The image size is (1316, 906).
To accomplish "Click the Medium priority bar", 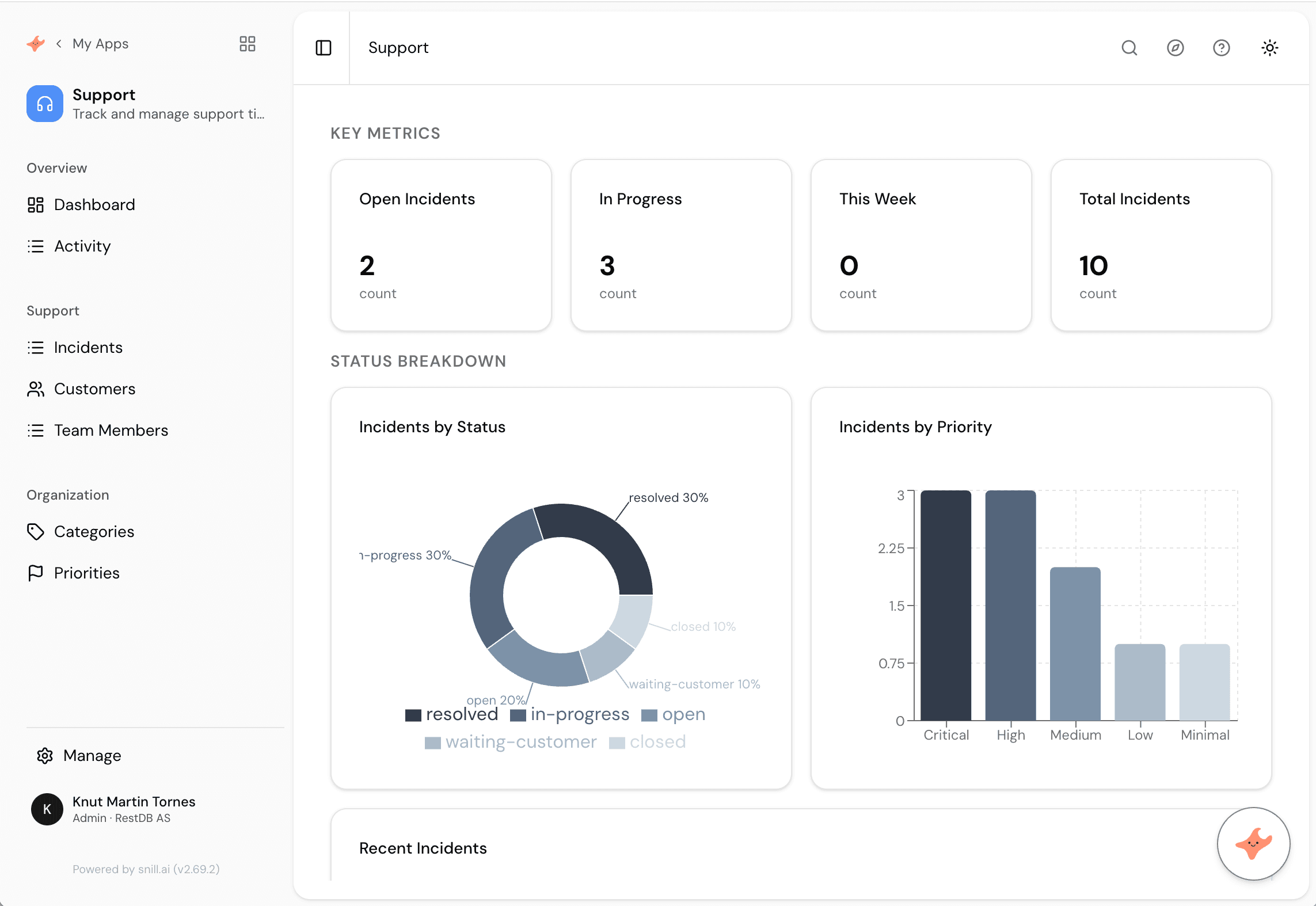I will (x=1075, y=644).
